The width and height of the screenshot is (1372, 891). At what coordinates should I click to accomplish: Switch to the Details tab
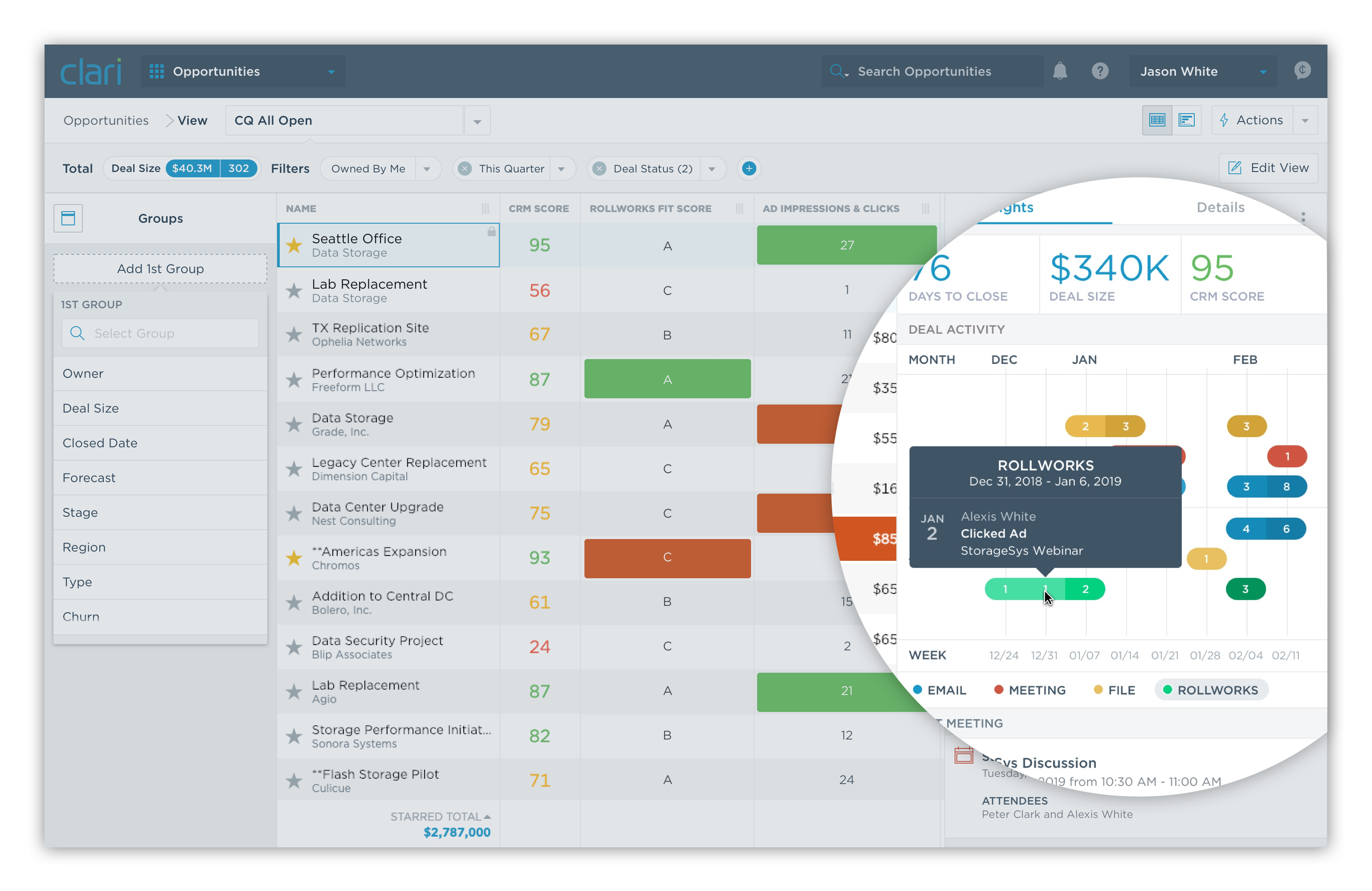1220,207
